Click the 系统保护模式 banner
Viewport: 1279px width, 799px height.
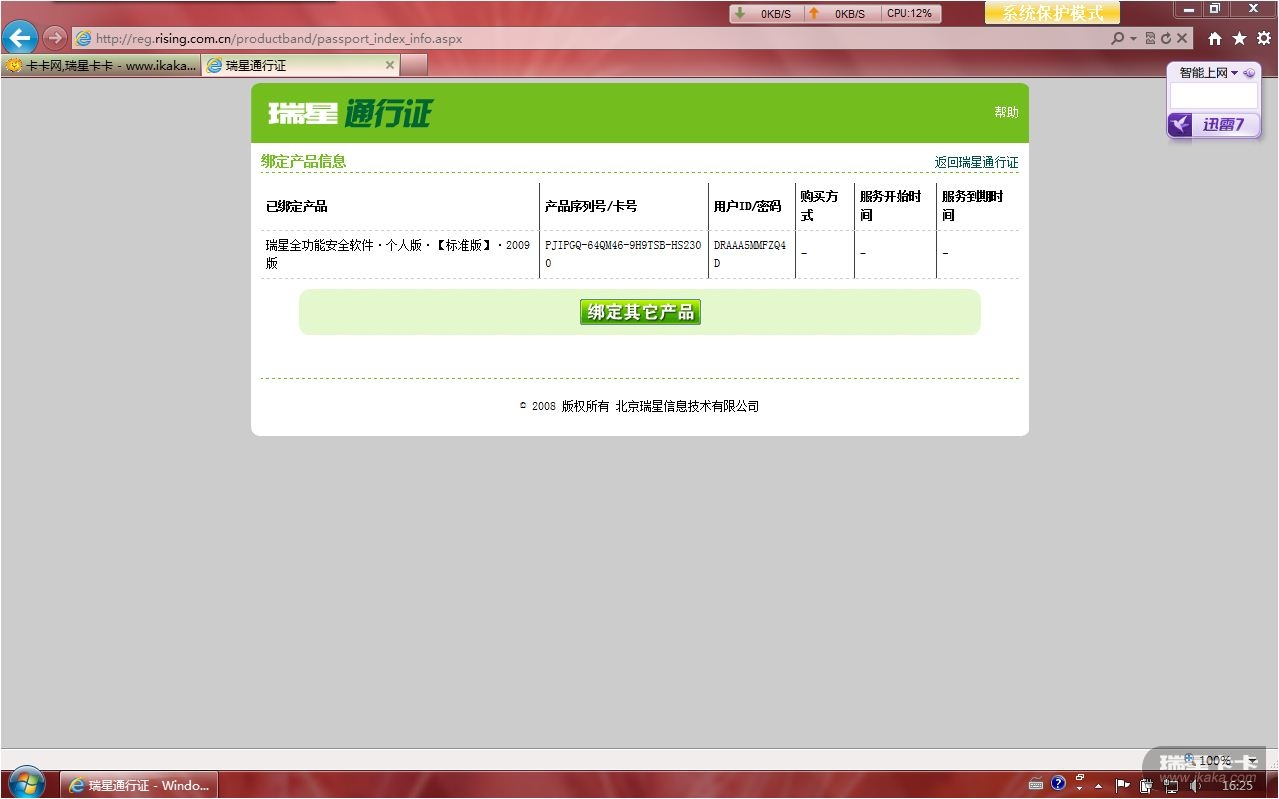point(1052,13)
